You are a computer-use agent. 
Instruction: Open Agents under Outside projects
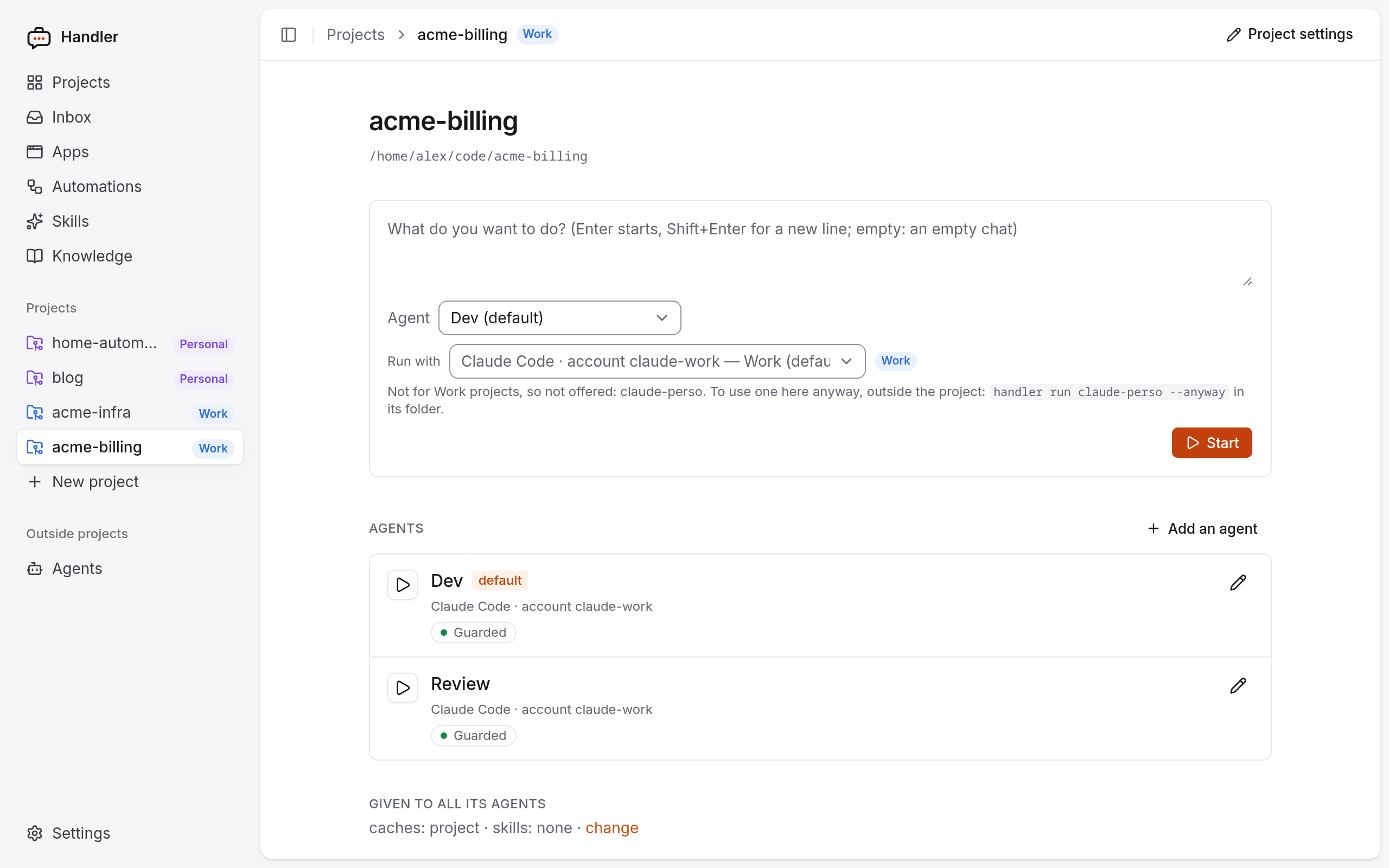coord(130,569)
